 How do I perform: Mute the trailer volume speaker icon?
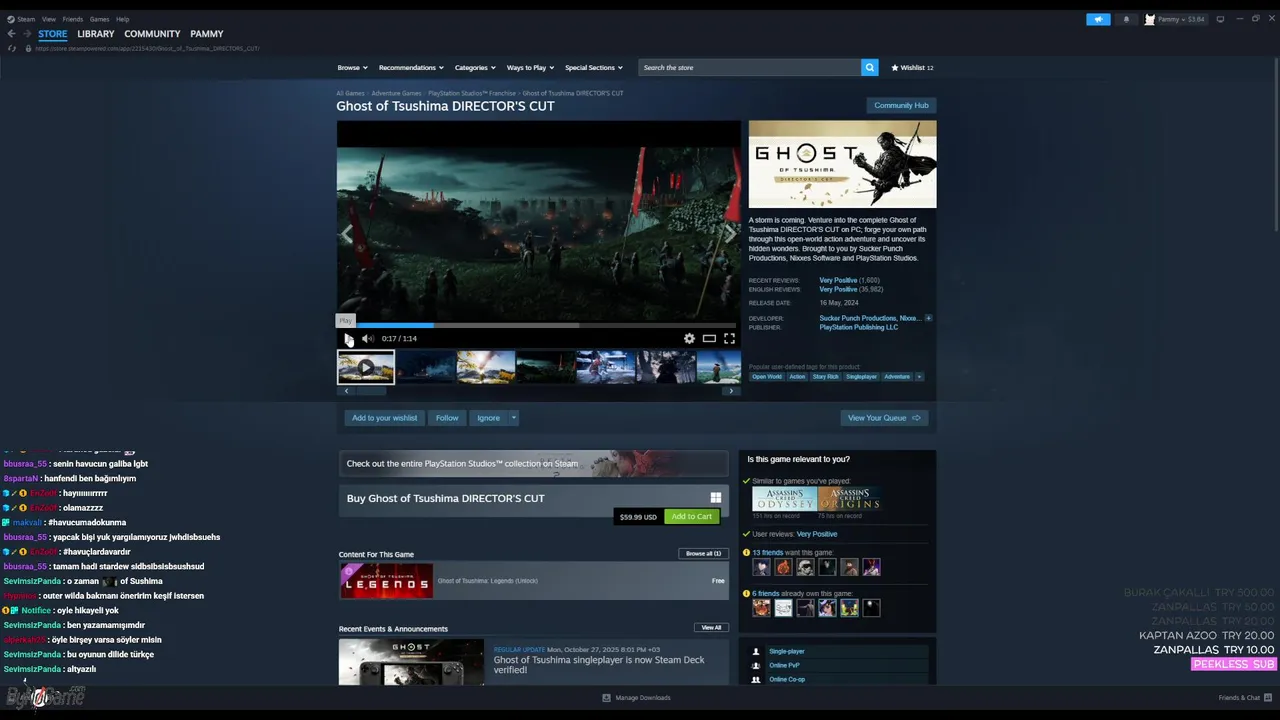pos(367,339)
